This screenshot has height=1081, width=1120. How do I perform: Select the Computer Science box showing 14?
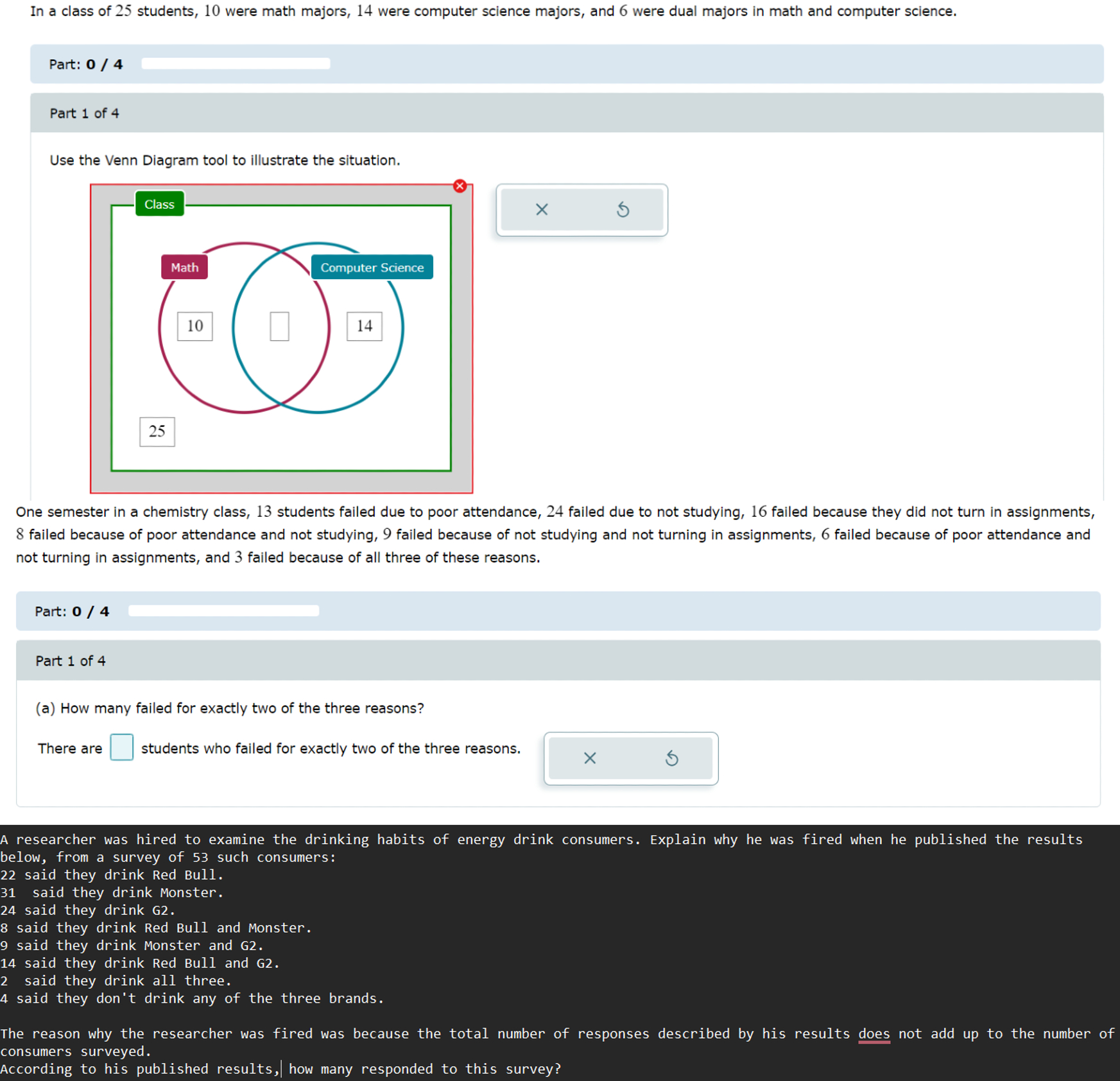[x=365, y=326]
